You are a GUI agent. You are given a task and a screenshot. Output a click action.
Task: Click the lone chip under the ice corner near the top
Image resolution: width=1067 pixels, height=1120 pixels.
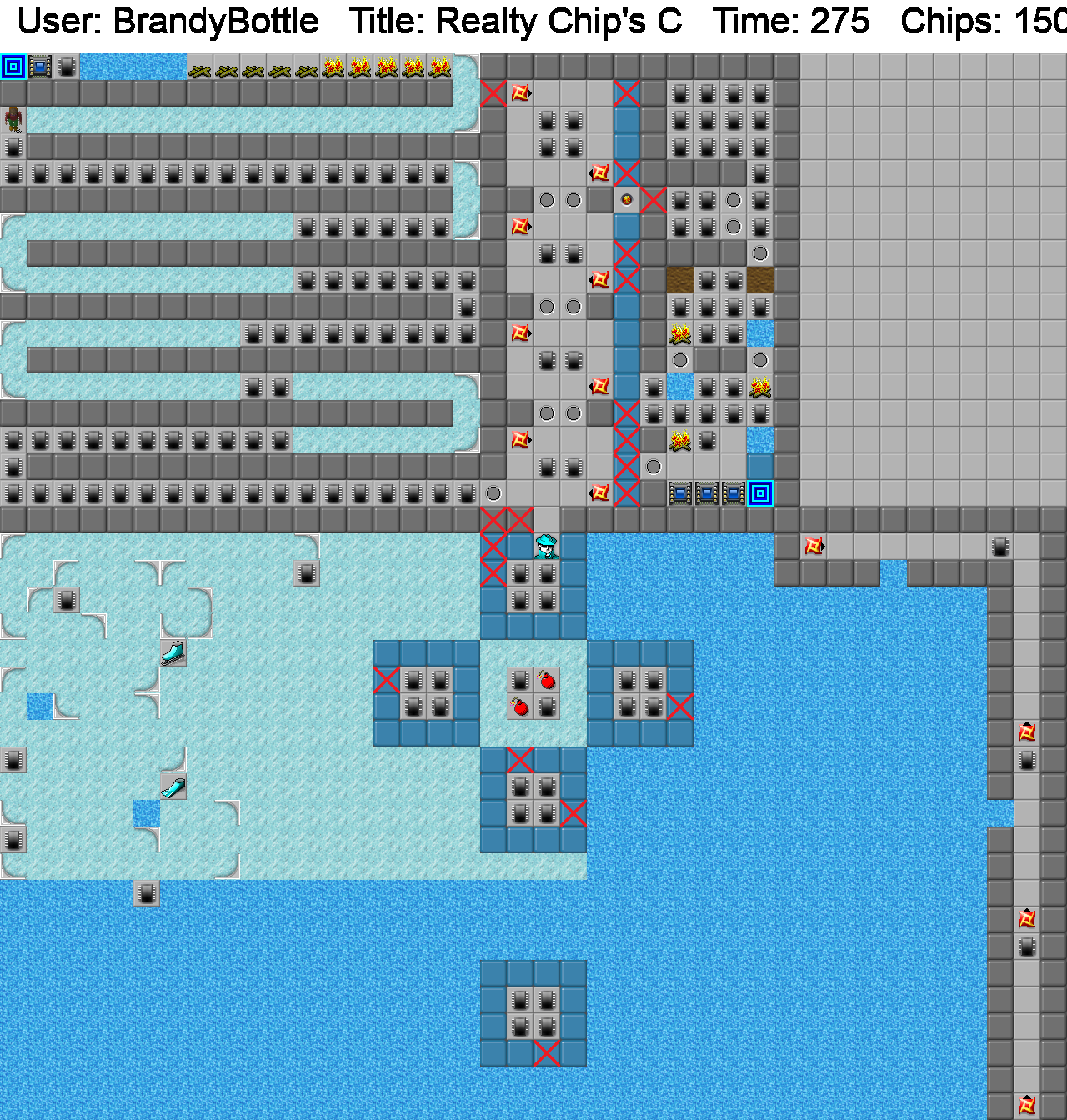[x=307, y=573]
